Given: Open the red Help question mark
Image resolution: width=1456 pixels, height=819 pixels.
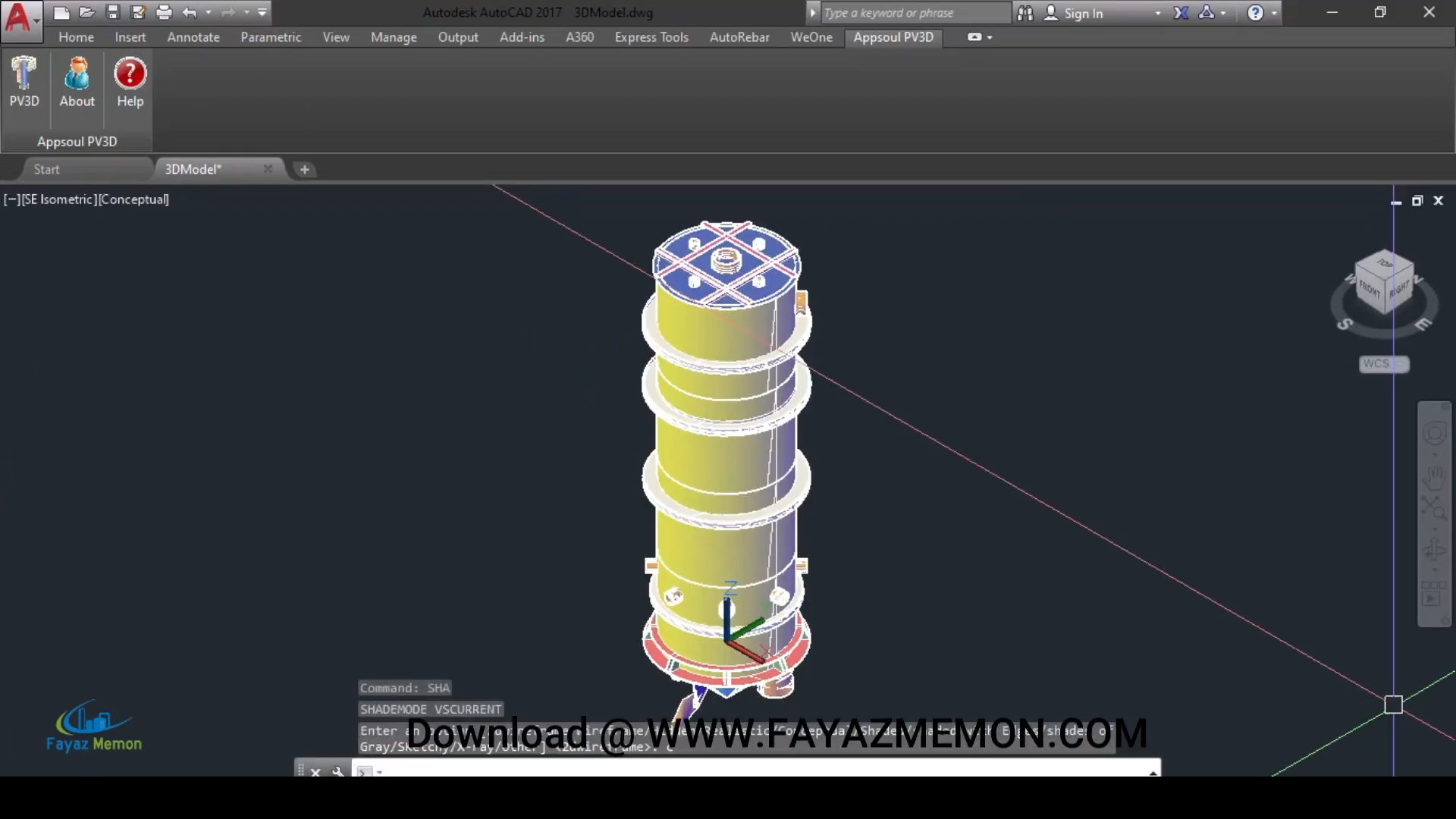Looking at the screenshot, I should coord(130,83).
